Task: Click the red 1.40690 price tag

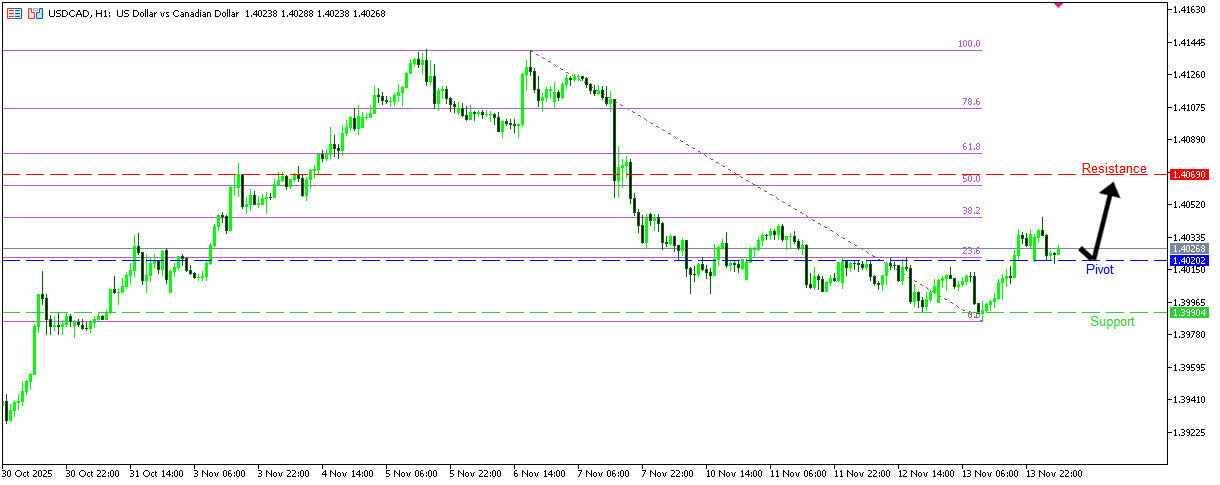Action: [x=1189, y=175]
